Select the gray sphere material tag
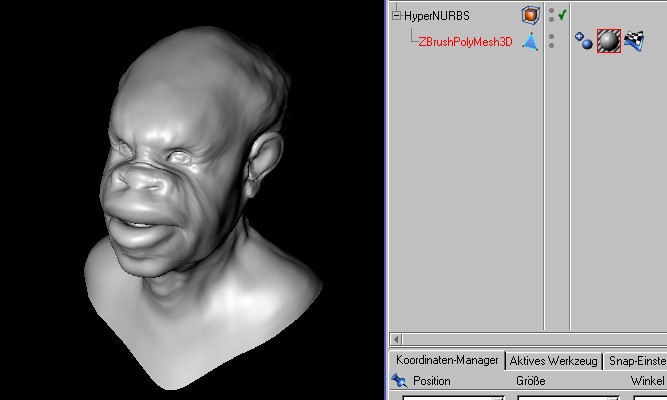The width and height of the screenshot is (667, 400). (x=609, y=41)
